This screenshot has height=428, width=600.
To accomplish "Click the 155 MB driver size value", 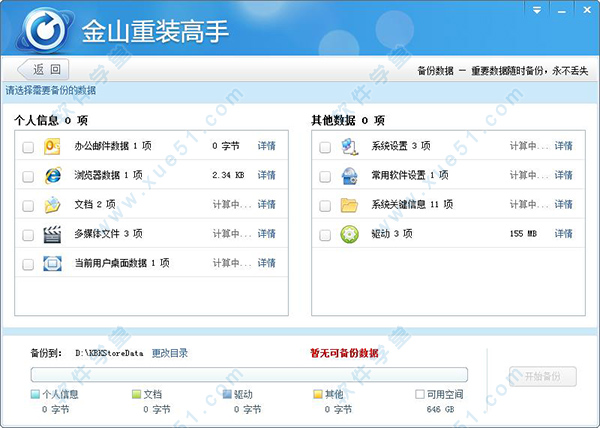I will coord(523,234).
